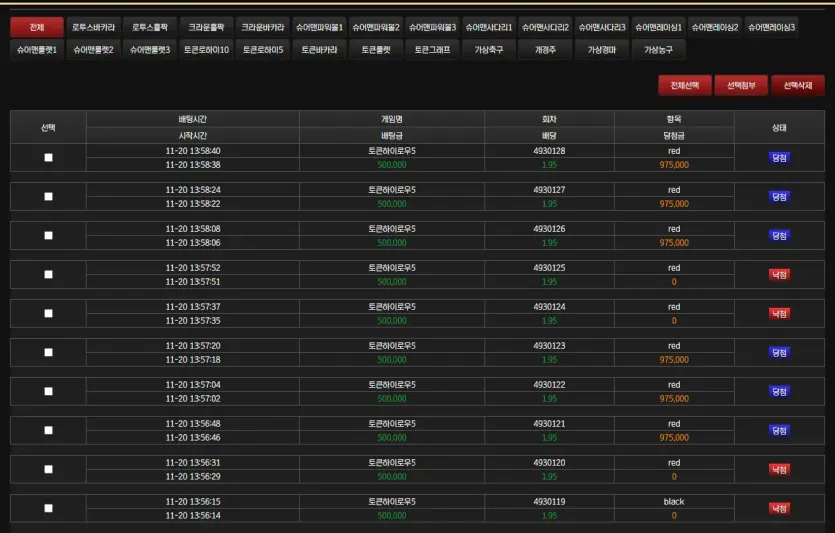Check the box for round 4930128
Viewport: 835px width, 533px height.
point(48,158)
